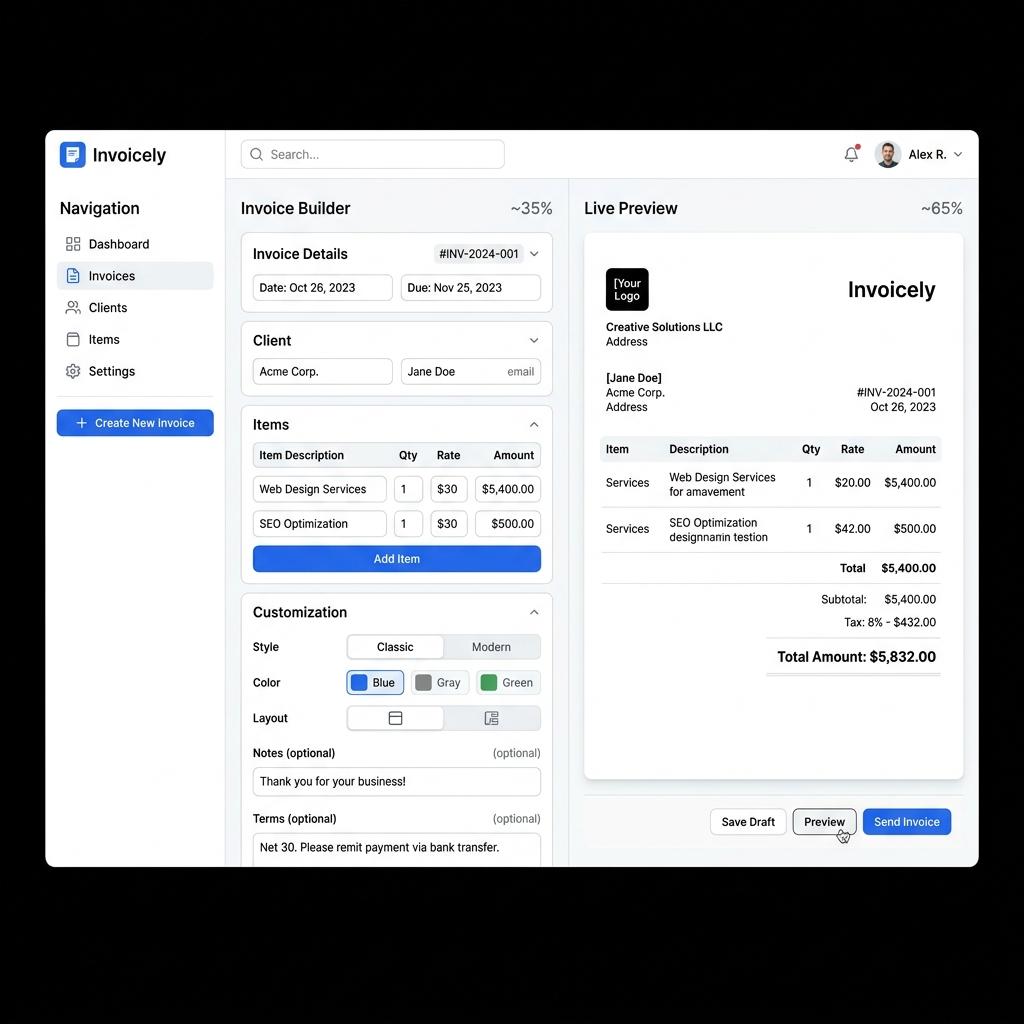
Task: Click the #INV-2024-001 invoice number tag
Action: 479,253
